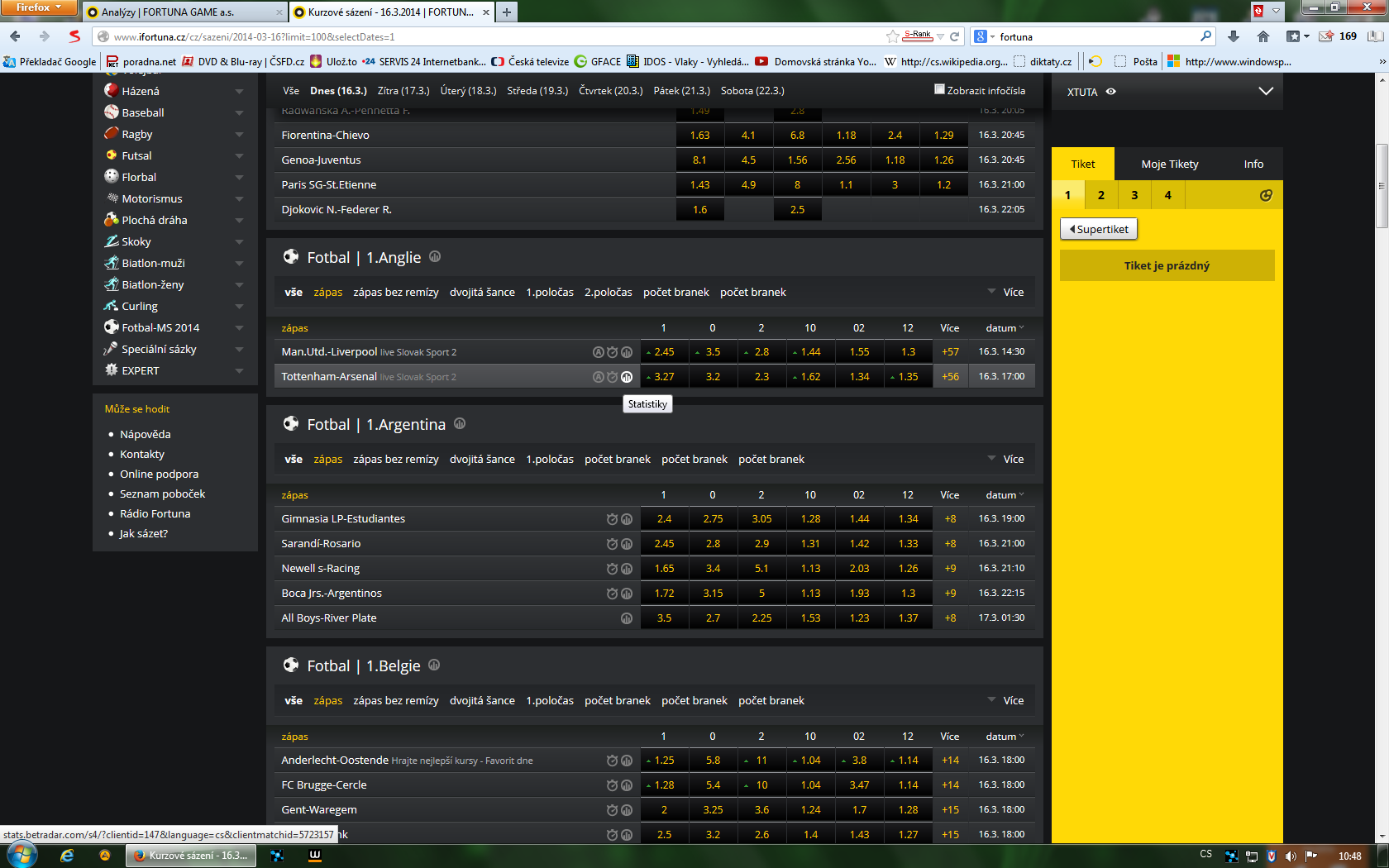This screenshot has width=1389, height=868.
Task: Select the Sobota (22.3.) date filter
Action: click(752, 91)
